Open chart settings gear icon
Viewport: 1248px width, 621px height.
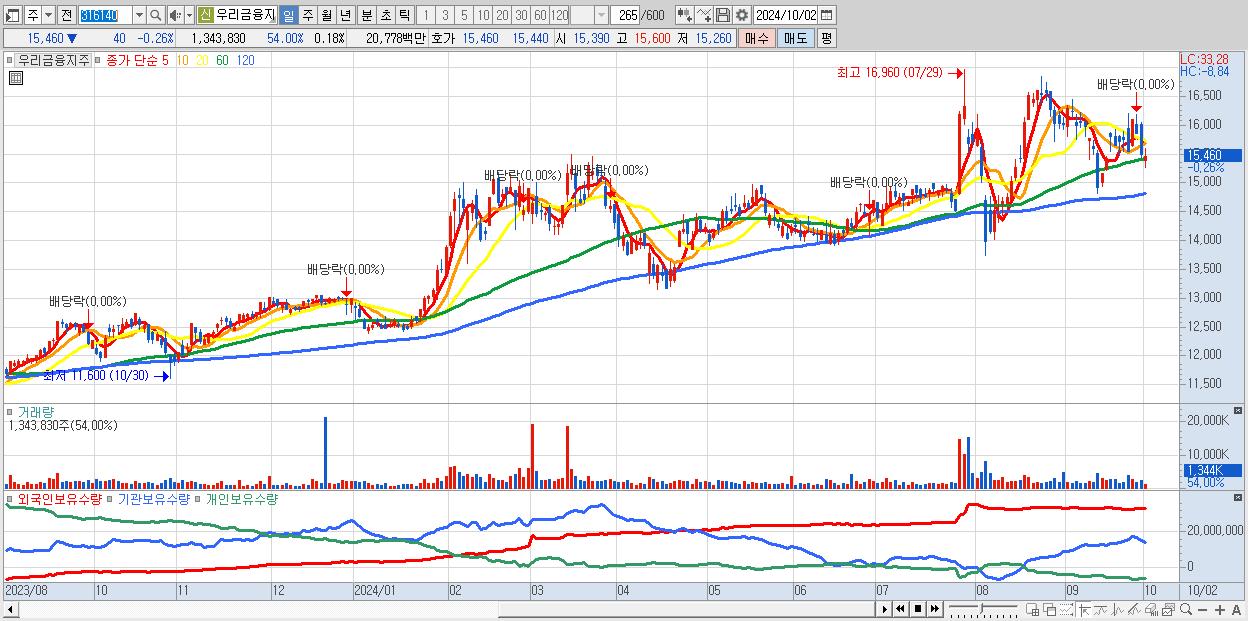click(x=742, y=15)
